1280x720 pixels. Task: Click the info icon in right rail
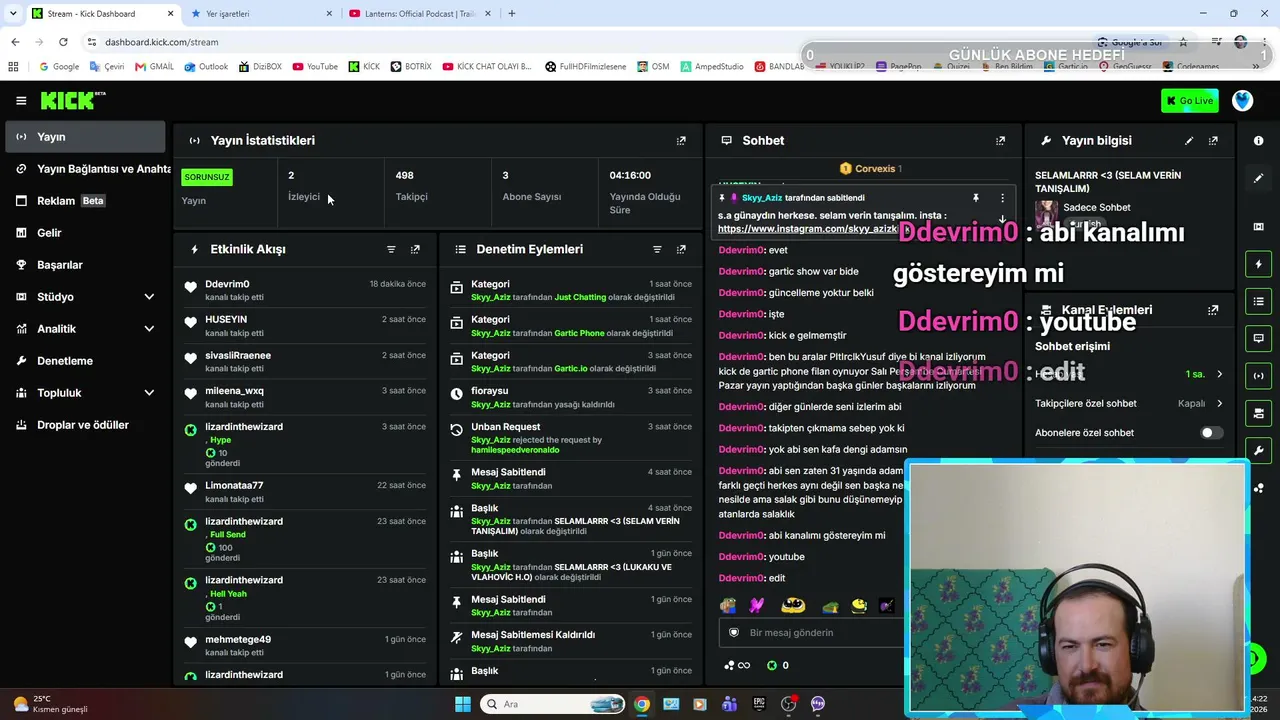[1258, 141]
